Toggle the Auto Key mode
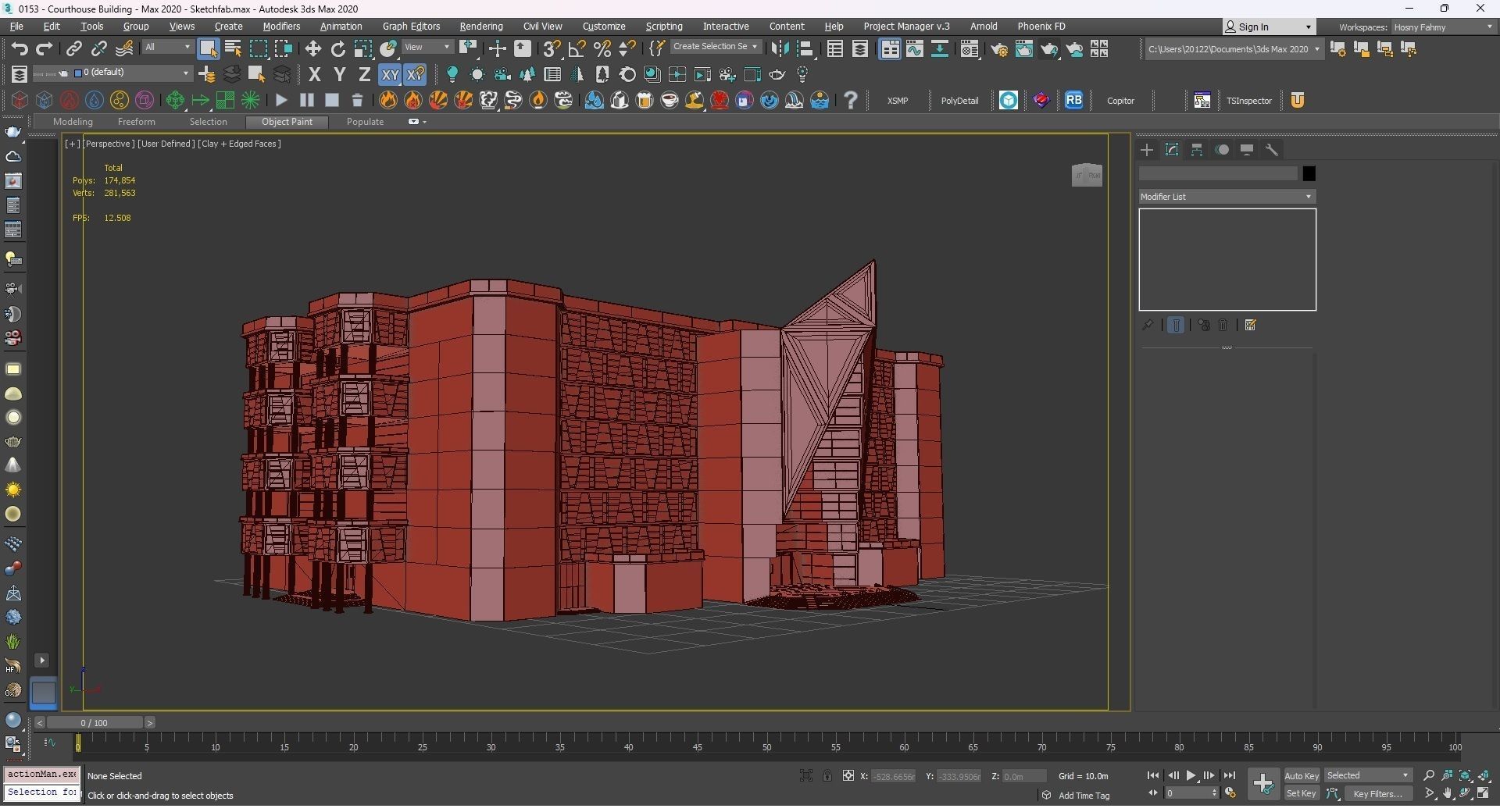The image size is (1500, 812). coord(1302,775)
